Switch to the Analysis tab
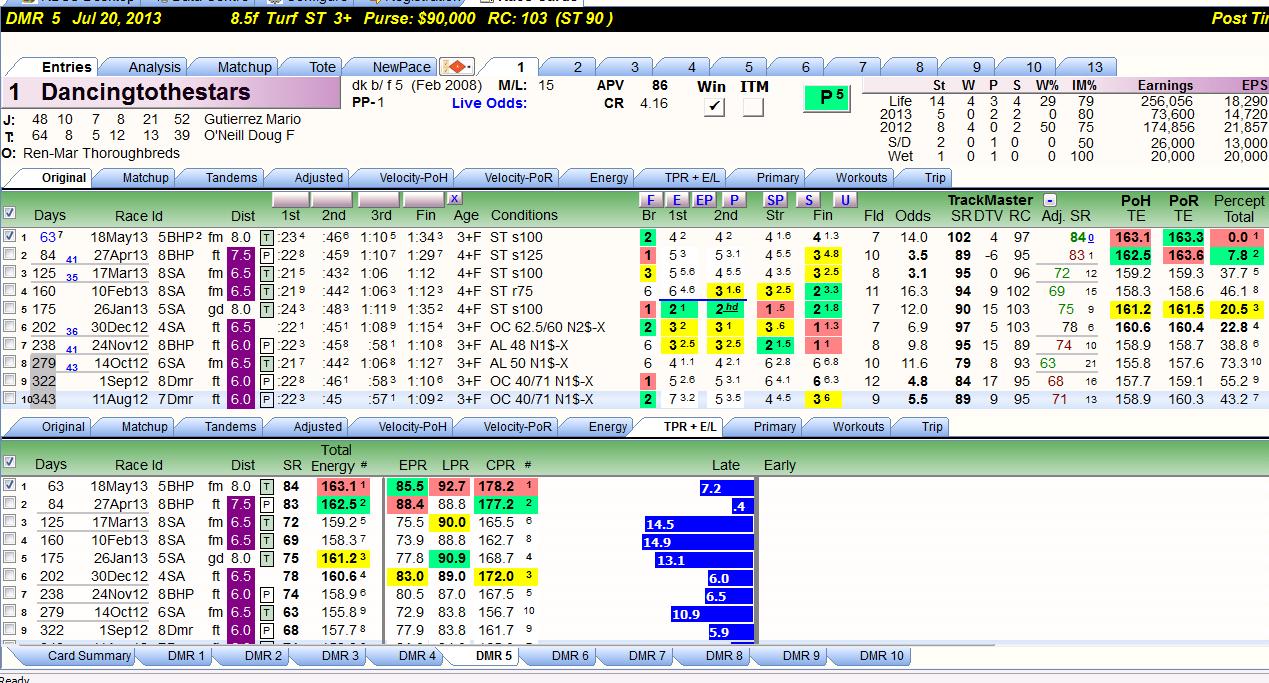Screen dimensions: 1269x683 (155, 67)
